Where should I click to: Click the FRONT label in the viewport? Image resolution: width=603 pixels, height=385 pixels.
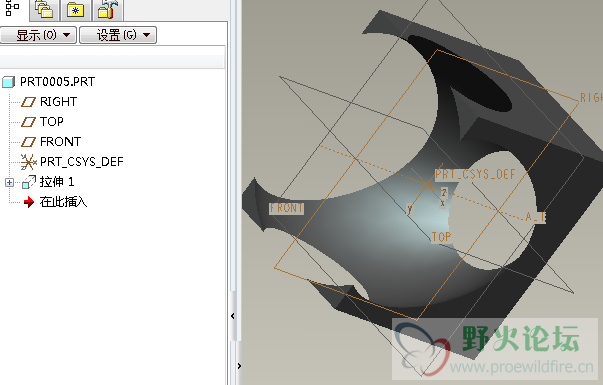tap(286, 208)
